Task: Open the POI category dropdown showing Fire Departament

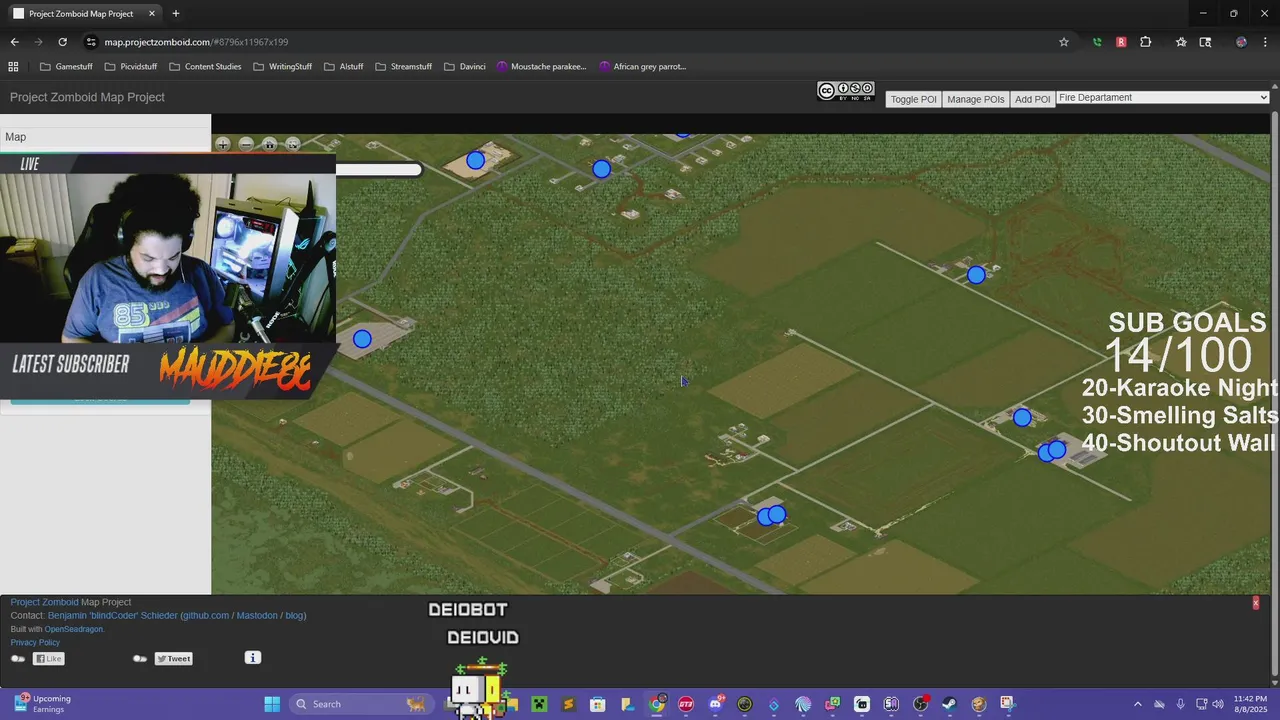Action: click(1163, 97)
